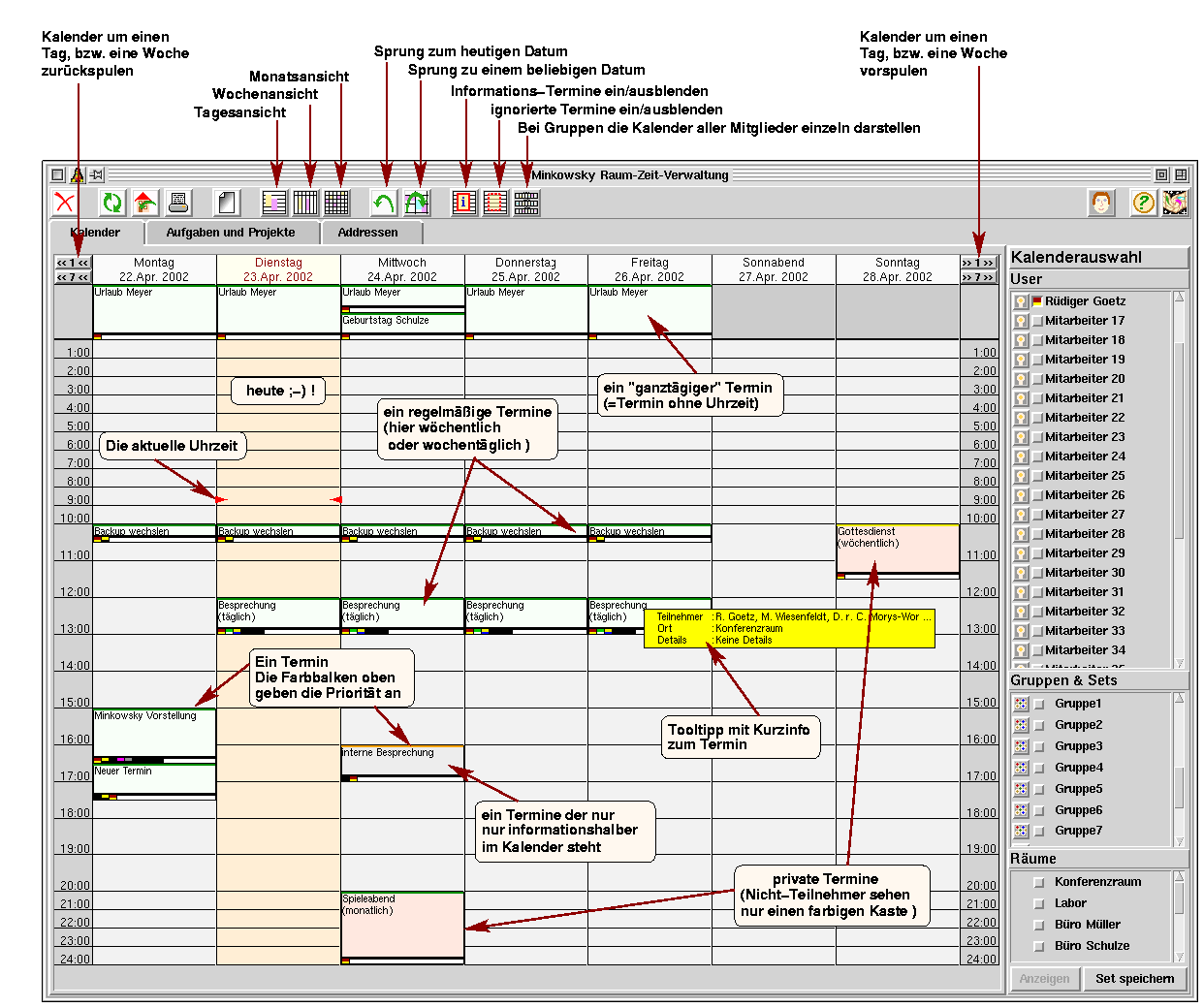Enable the Mitarbeiter 17 checkbox
The image size is (1204, 1008).
[x=1037, y=321]
